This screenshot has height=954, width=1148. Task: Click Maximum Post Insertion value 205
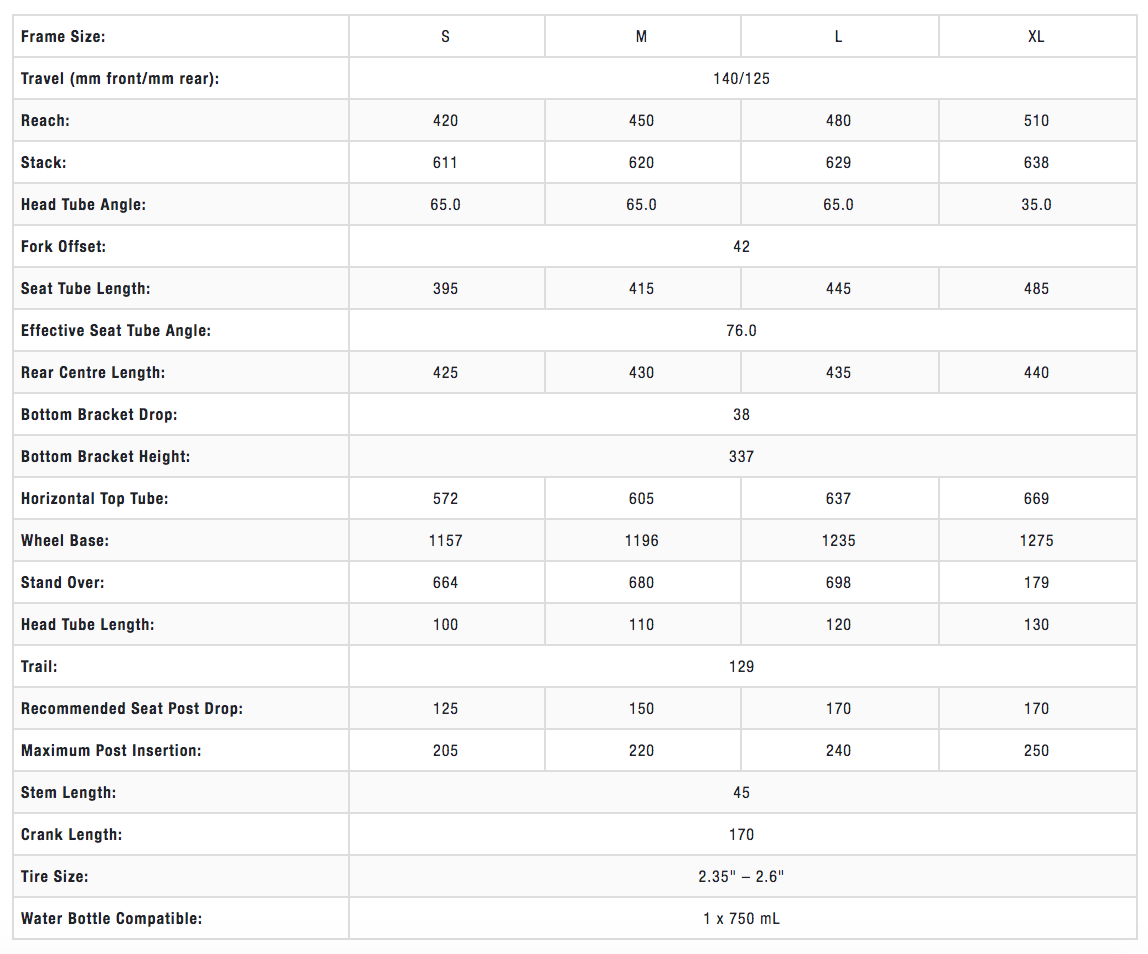click(x=445, y=751)
